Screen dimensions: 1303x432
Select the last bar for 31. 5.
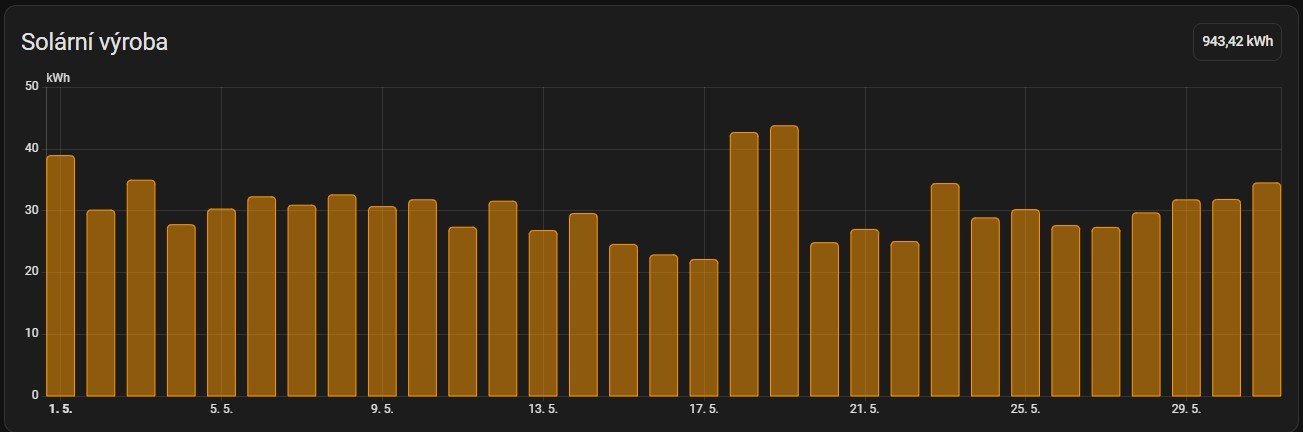(1266, 289)
